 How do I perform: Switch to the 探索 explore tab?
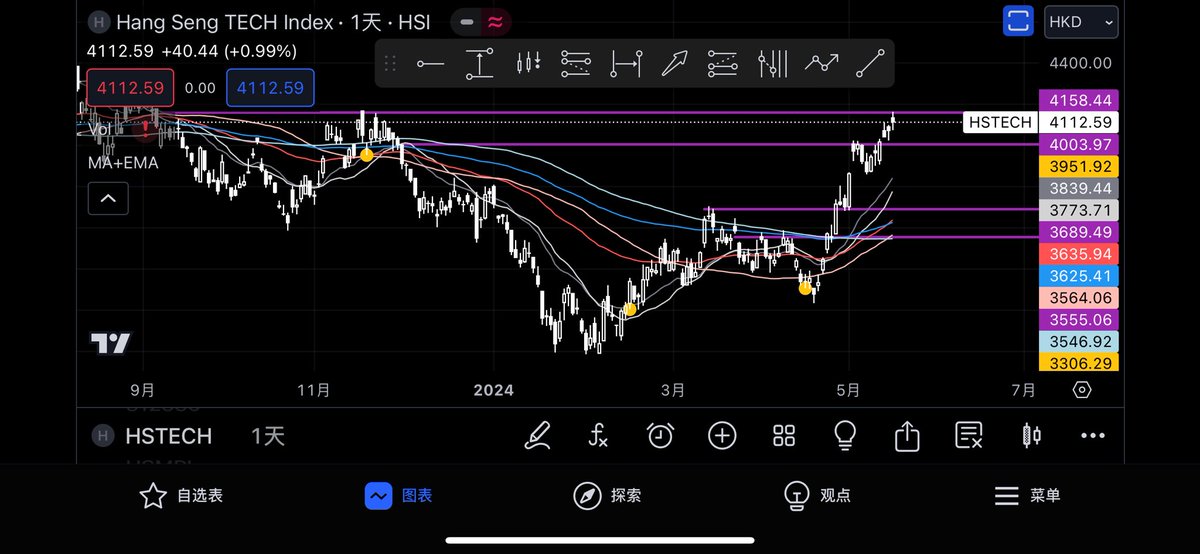tap(607, 495)
